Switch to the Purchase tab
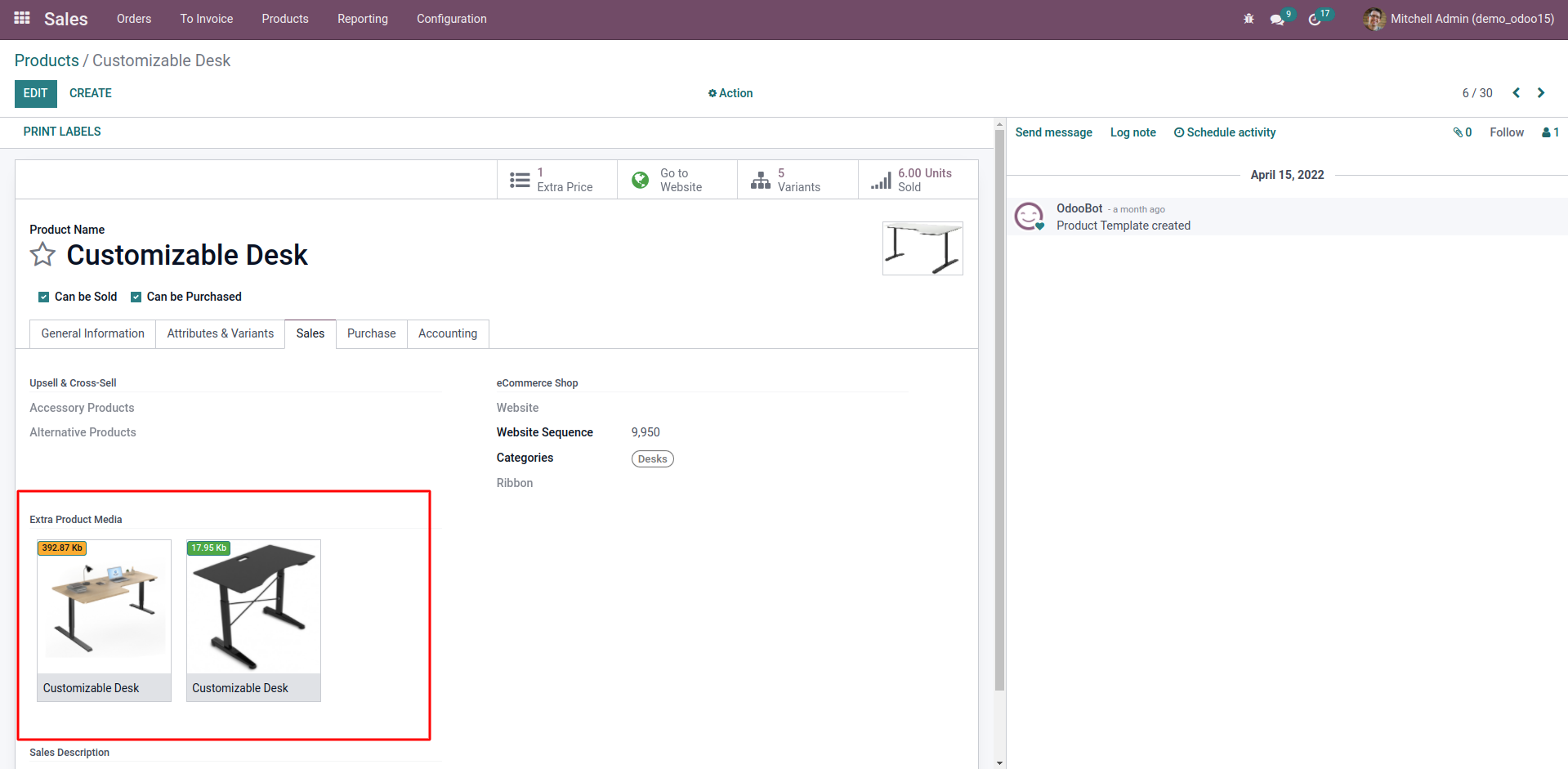The image size is (1568, 769). [372, 333]
